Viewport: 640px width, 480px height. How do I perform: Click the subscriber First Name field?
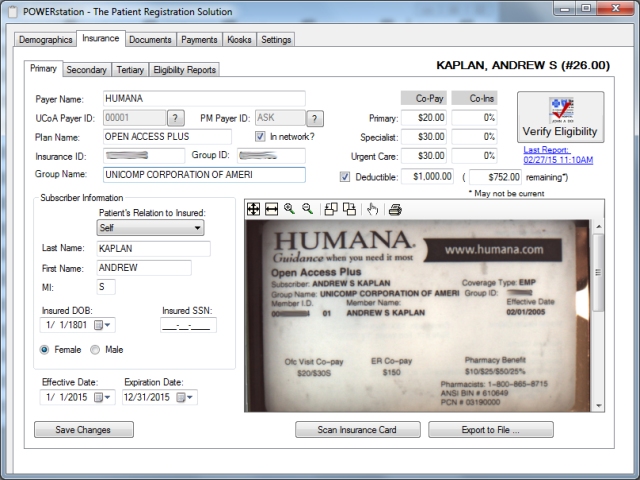pos(144,268)
